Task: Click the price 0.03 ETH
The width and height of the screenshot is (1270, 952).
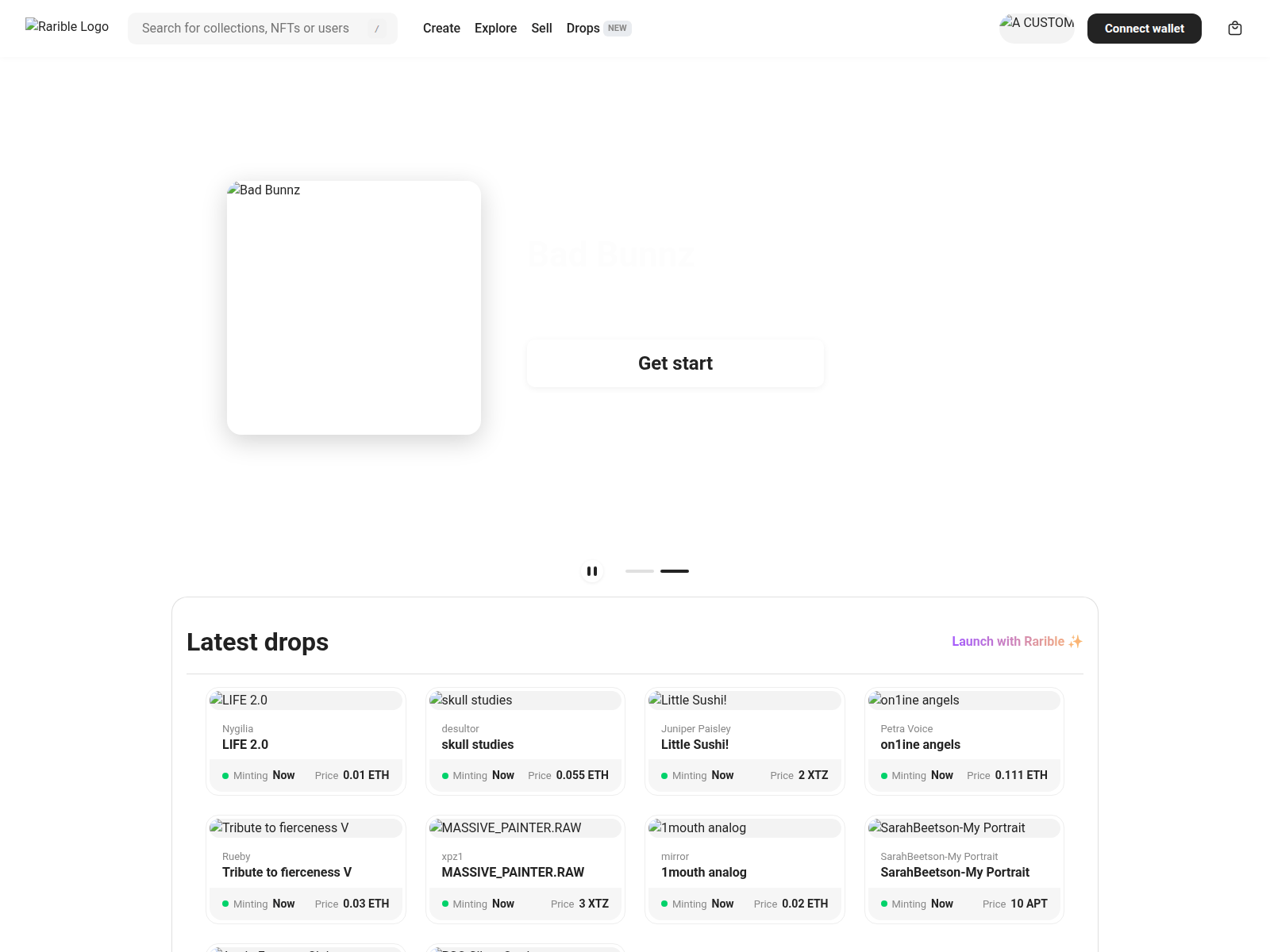Action: 366,904
